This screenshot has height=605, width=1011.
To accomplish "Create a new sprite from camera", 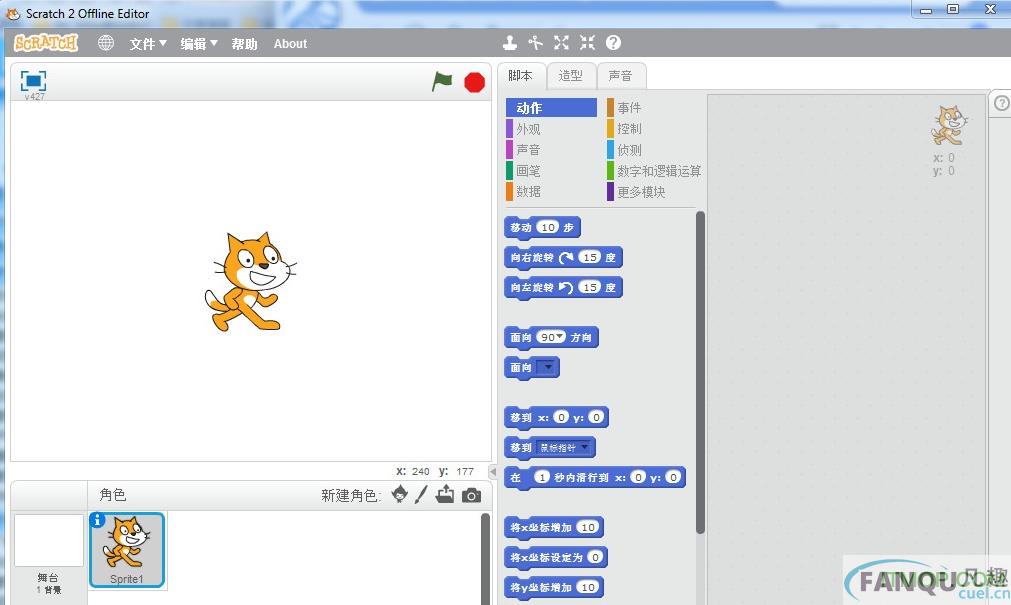I will [471, 495].
